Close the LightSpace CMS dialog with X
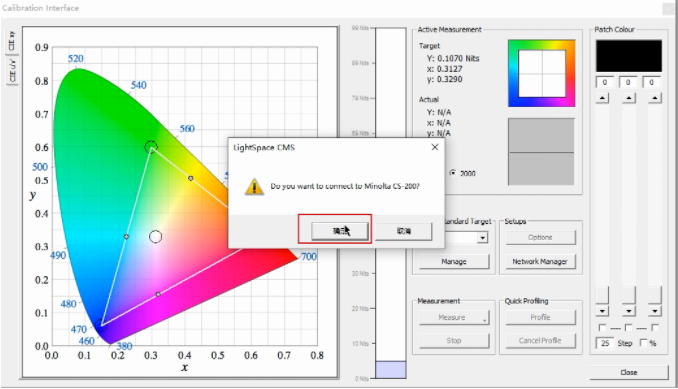Viewport: 678px width, 389px height. pos(435,147)
